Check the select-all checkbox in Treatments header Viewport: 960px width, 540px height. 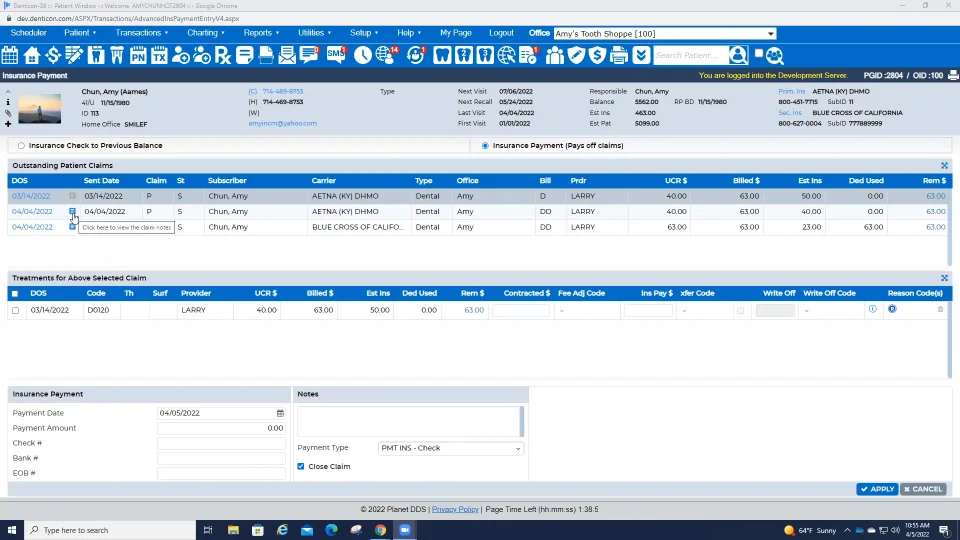coord(15,294)
